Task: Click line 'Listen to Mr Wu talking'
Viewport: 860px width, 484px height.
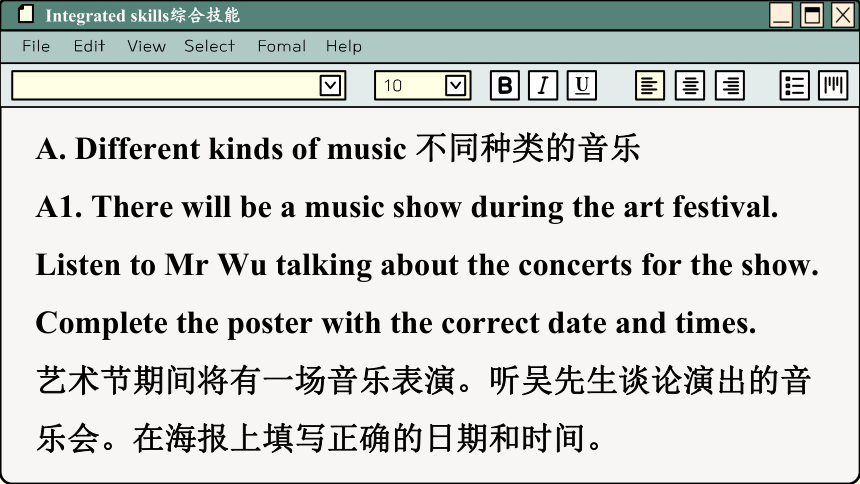Action: click(427, 266)
